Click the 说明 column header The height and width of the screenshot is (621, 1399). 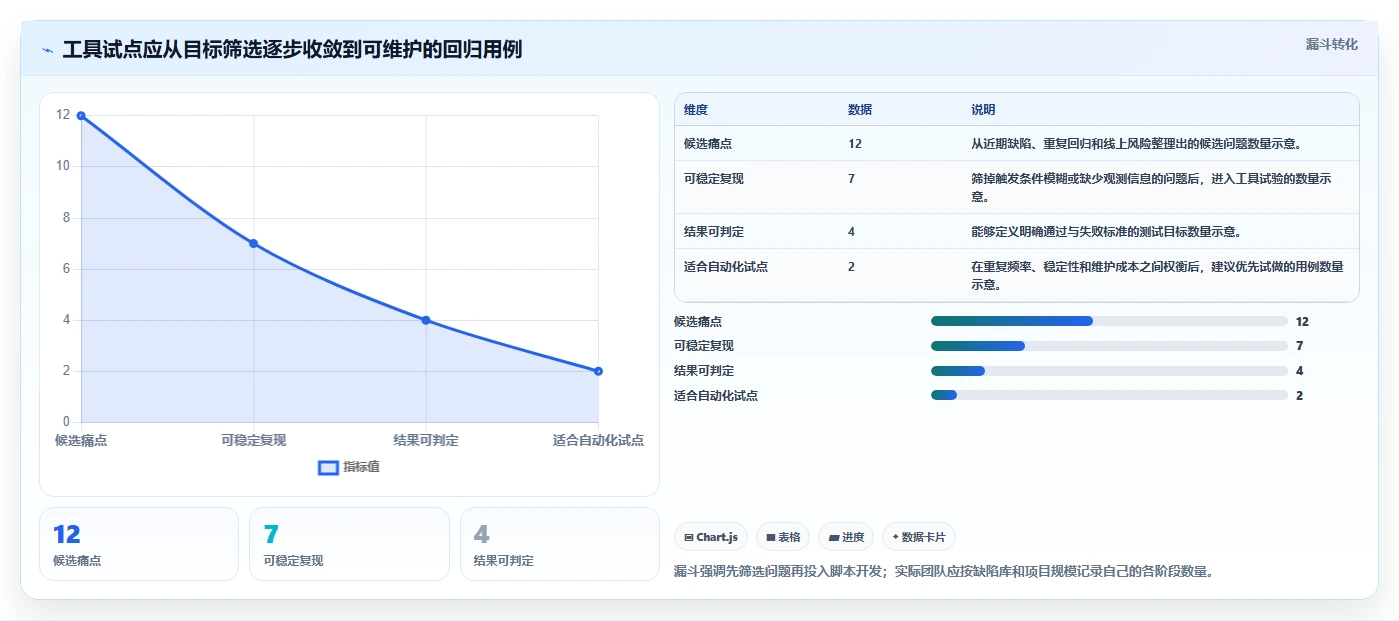coord(983,110)
